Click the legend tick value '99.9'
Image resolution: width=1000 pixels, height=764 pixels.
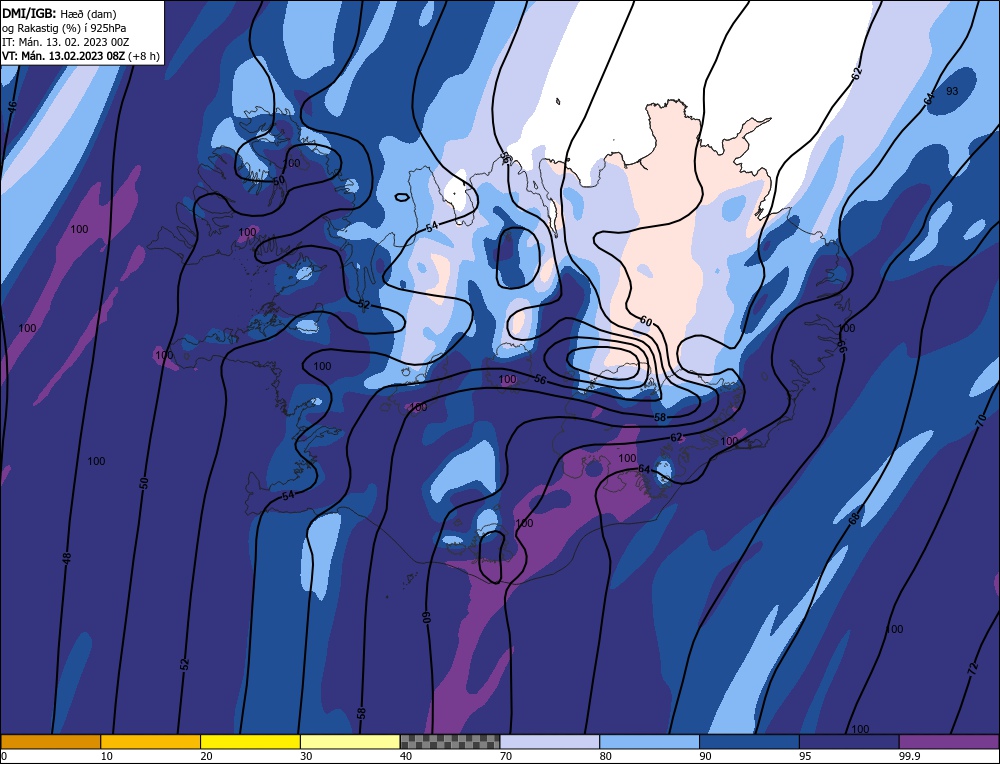[908, 756]
